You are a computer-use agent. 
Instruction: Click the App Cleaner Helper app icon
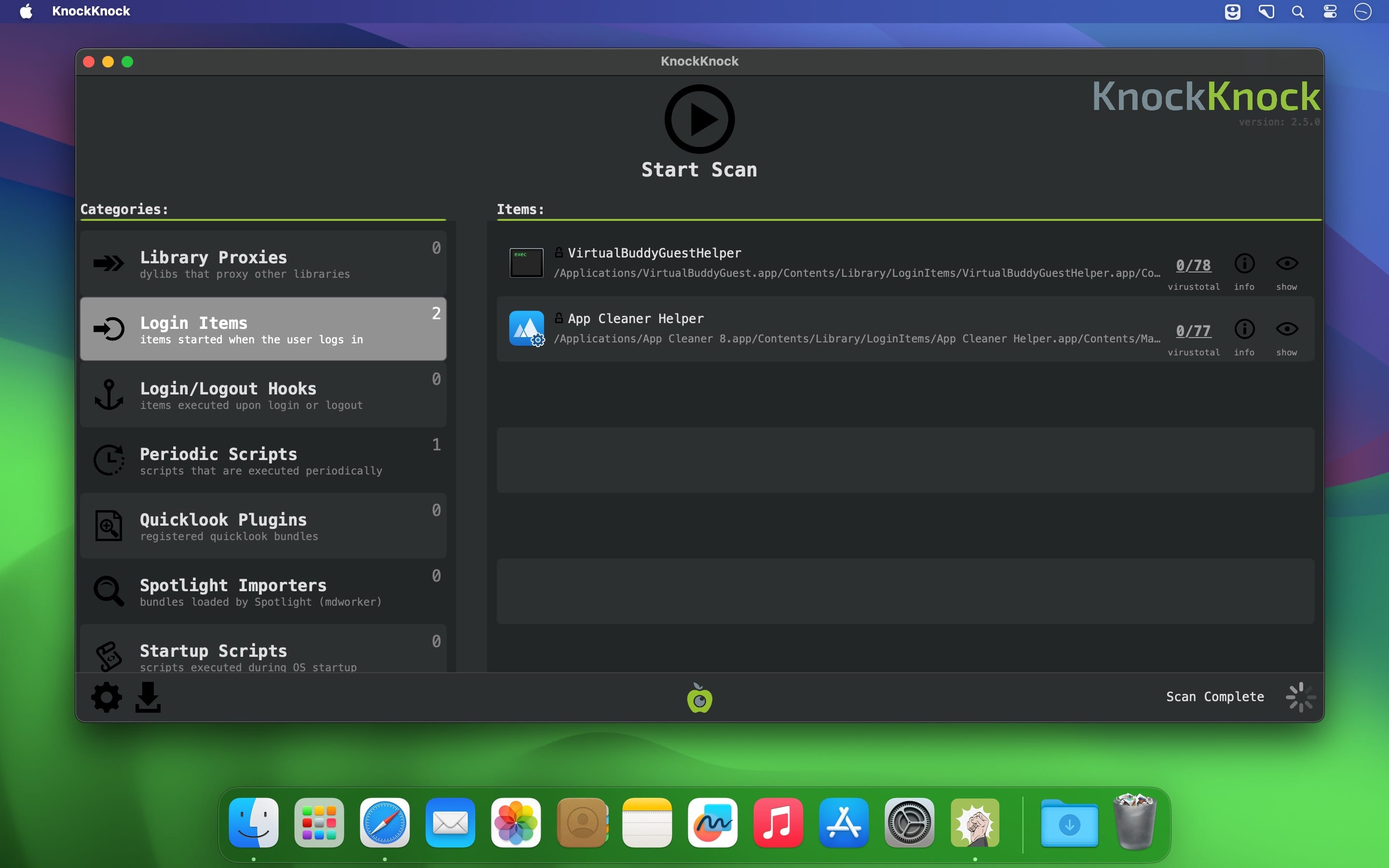526,328
